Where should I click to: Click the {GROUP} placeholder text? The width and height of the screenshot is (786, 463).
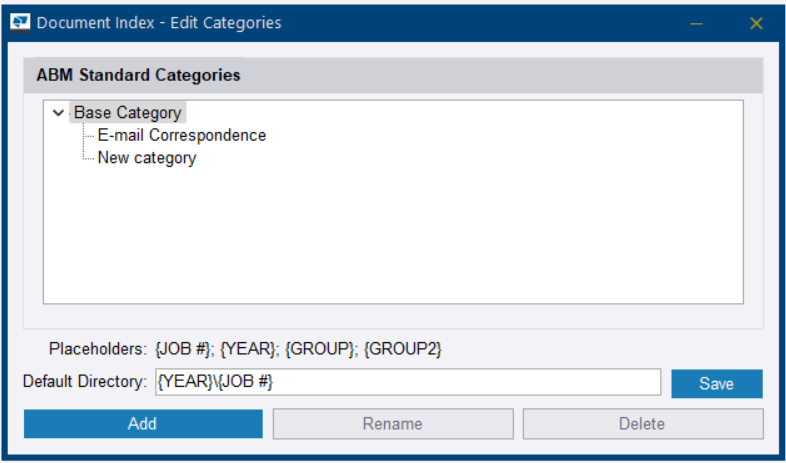pyautogui.click(x=320, y=349)
